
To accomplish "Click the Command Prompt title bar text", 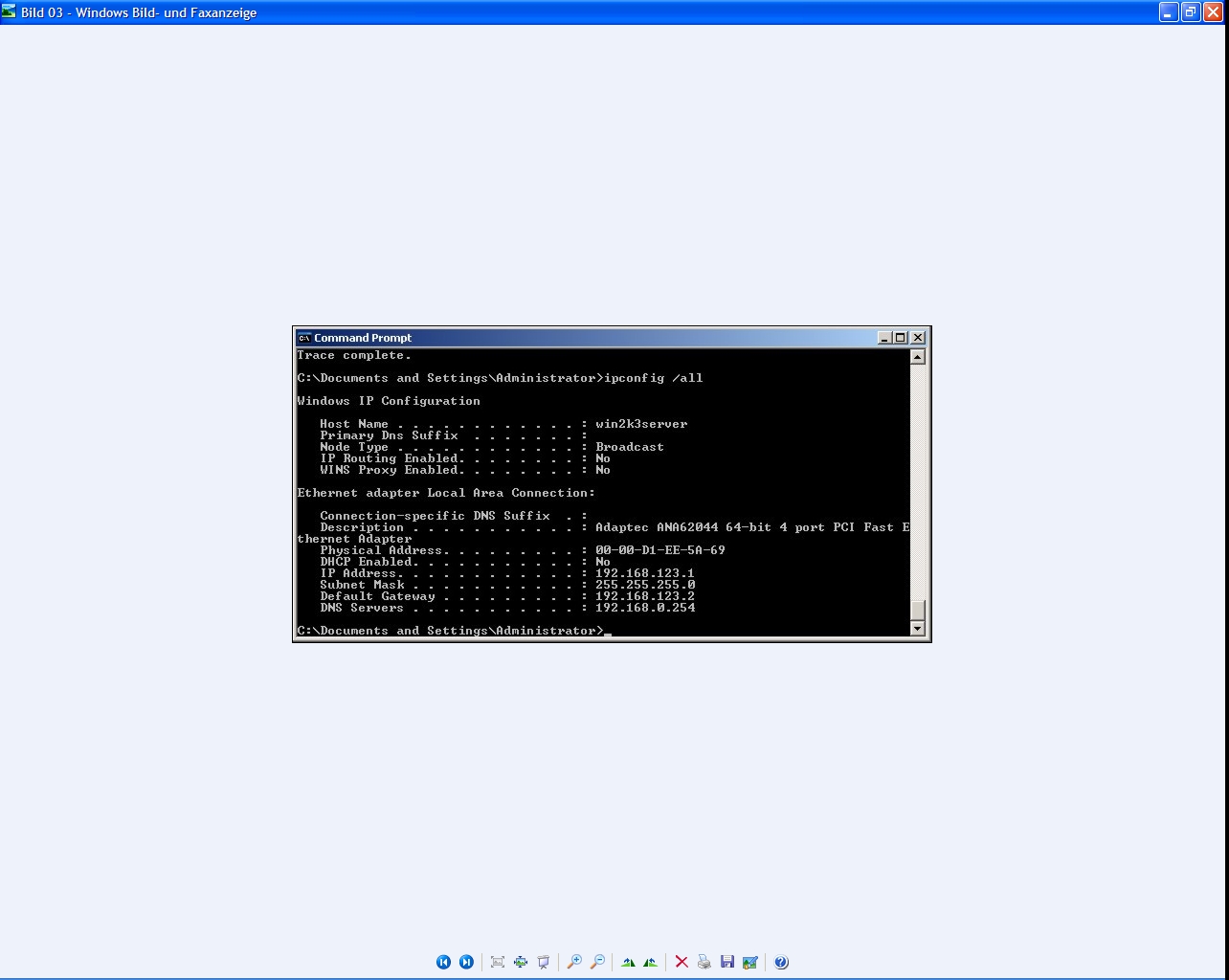I will [x=363, y=338].
